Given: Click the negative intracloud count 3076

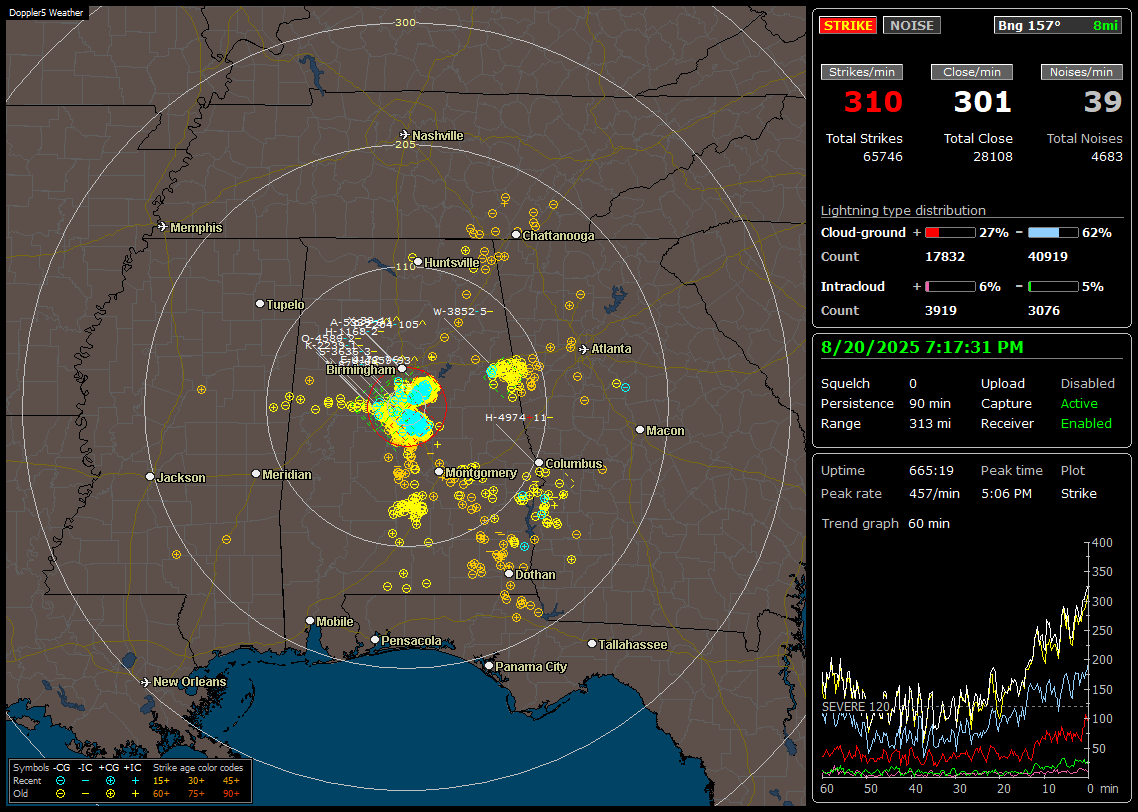Looking at the screenshot, I should point(1044,311).
